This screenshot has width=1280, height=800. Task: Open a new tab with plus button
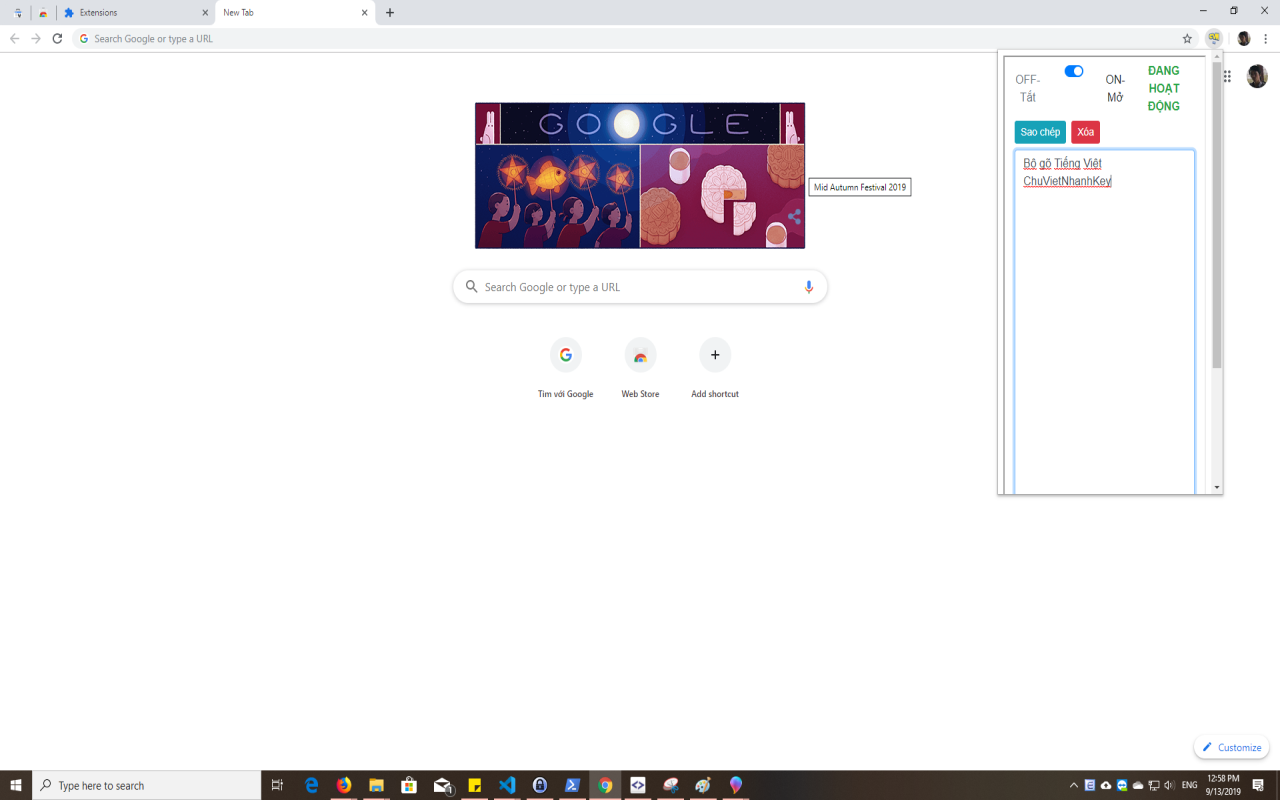click(390, 13)
